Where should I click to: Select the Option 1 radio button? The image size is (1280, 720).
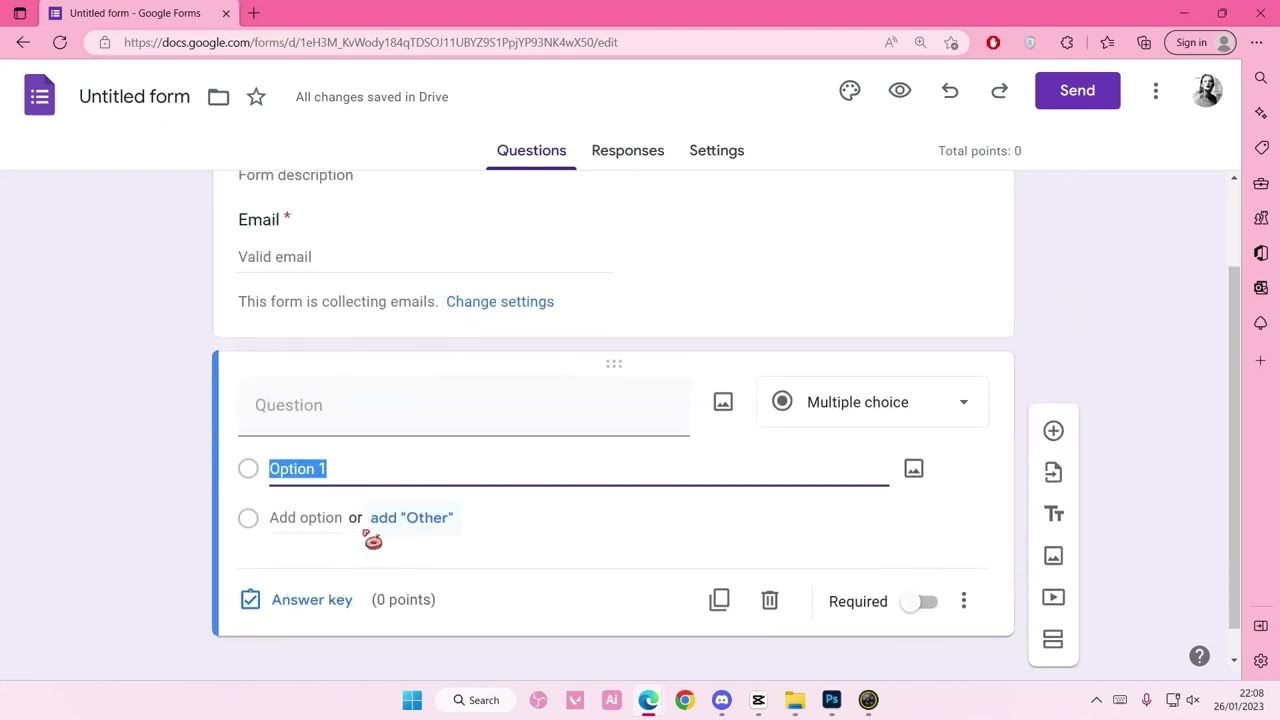(248, 468)
